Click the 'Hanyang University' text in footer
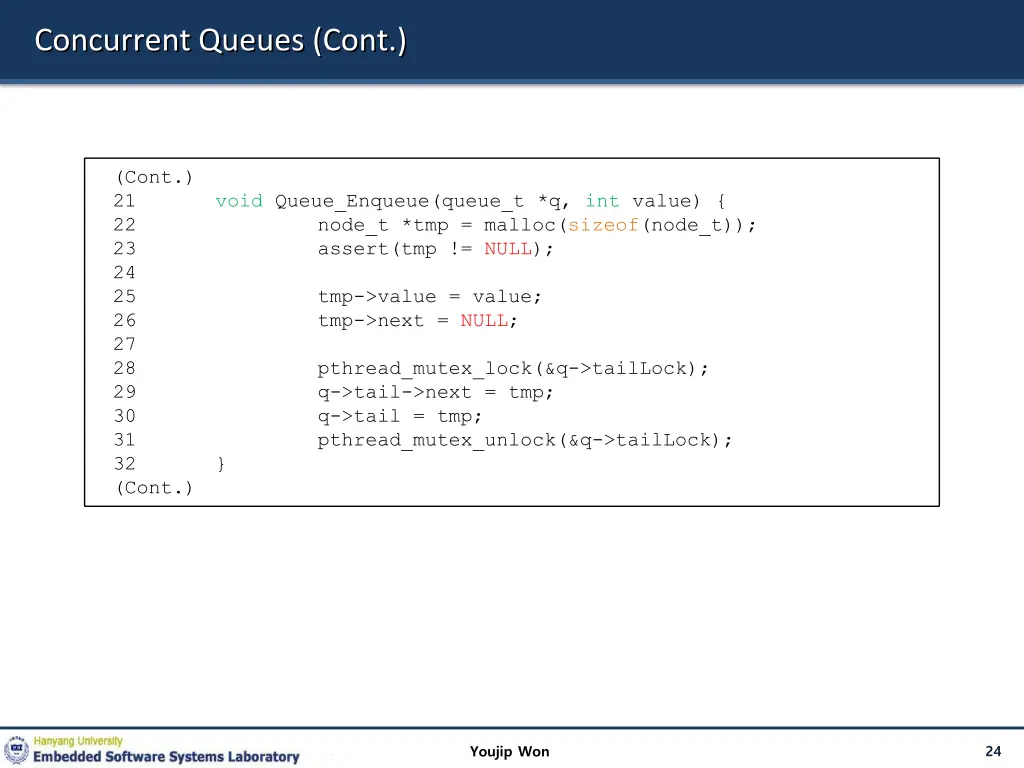The height and width of the screenshot is (768, 1024). (78, 741)
